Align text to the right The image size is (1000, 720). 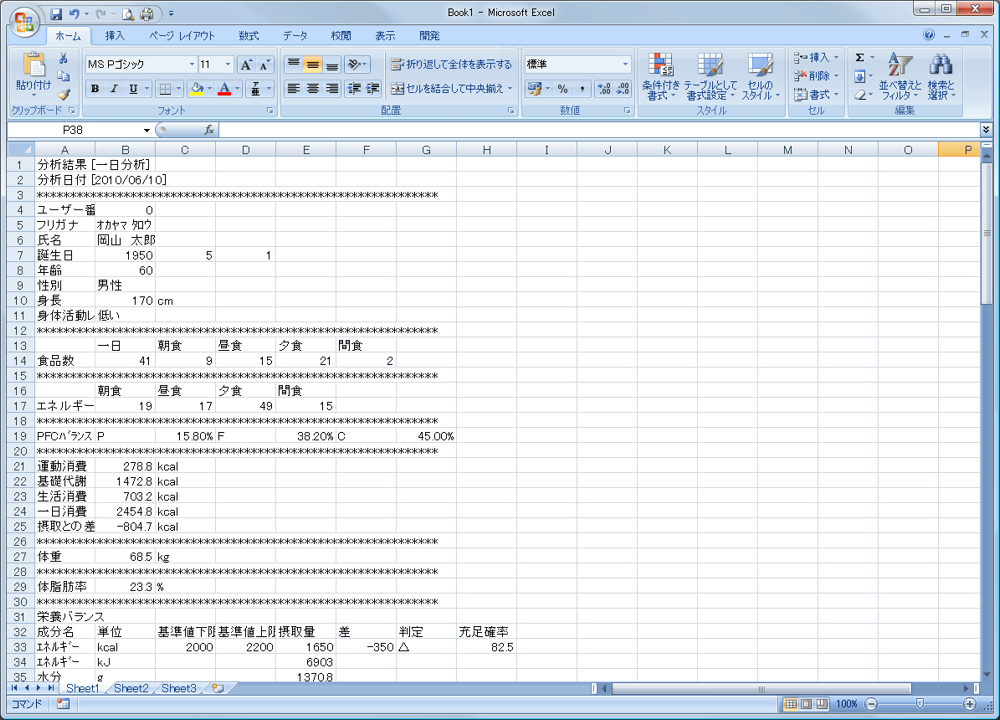(332, 89)
